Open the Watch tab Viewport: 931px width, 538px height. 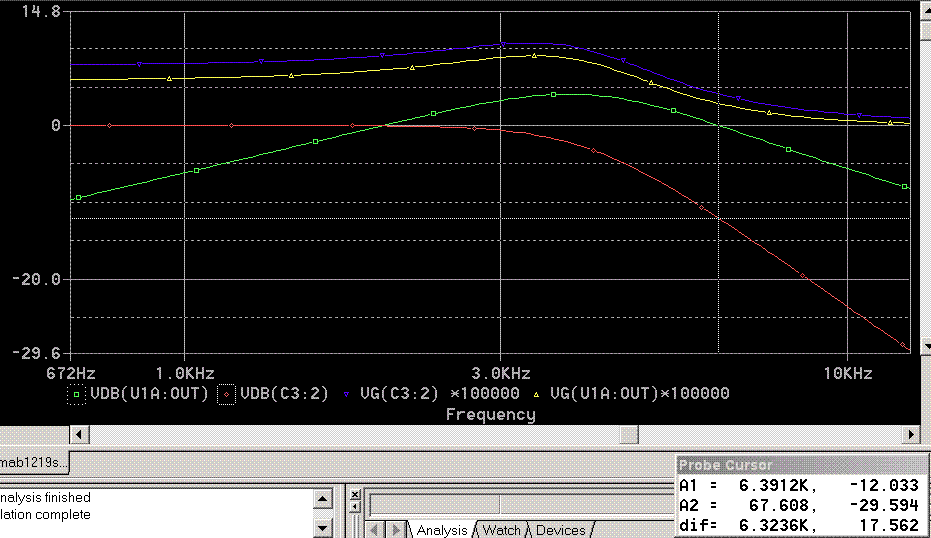click(501, 530)
